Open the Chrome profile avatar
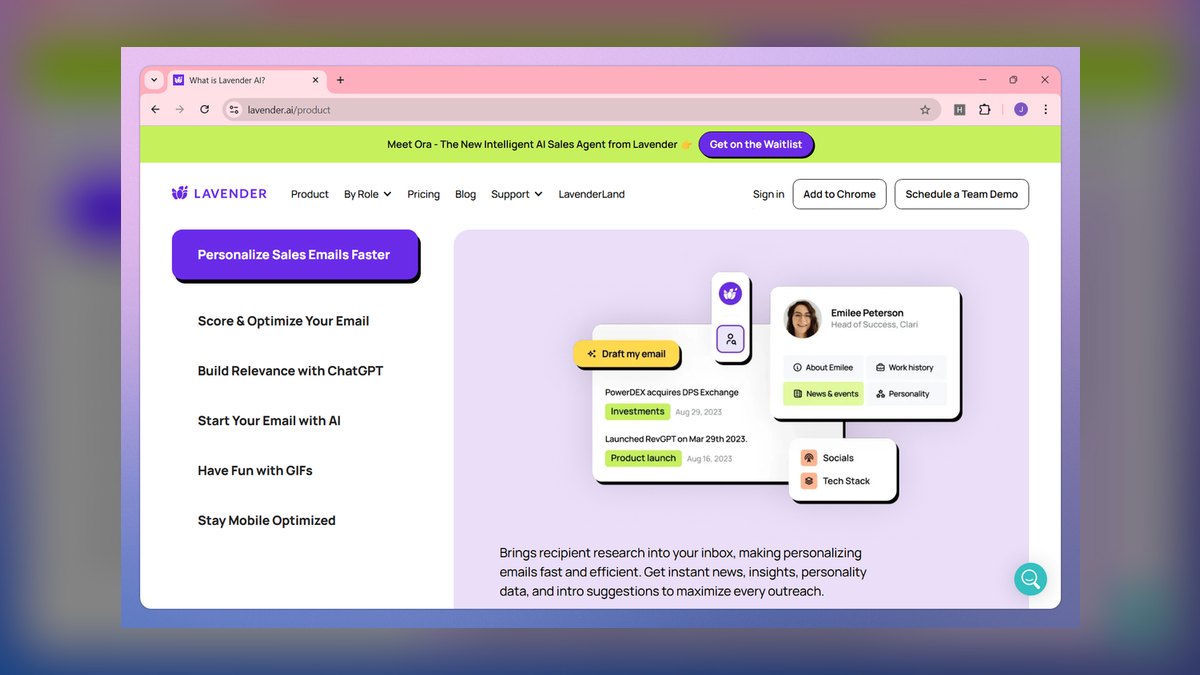The image size is (1200, 675). 1021,110
